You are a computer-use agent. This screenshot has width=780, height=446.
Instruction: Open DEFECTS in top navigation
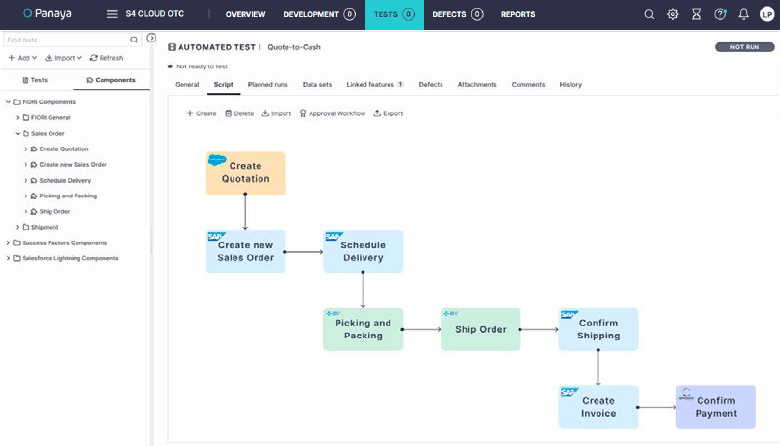point(458,14)
